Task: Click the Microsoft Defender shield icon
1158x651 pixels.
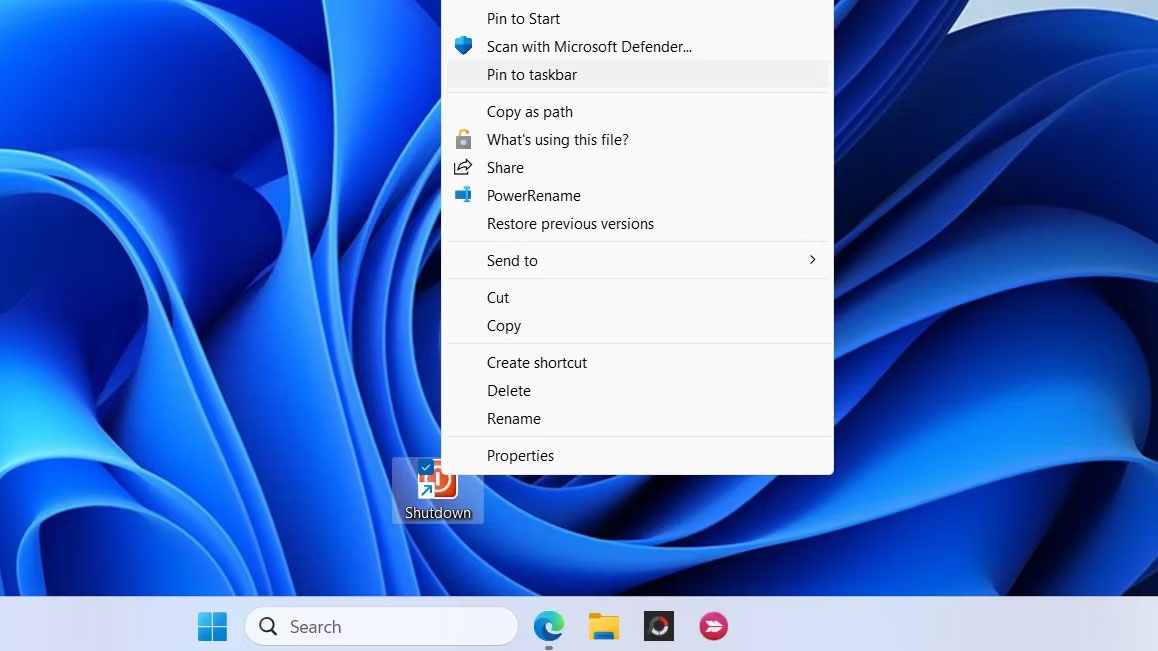Action: click(463, 46)
